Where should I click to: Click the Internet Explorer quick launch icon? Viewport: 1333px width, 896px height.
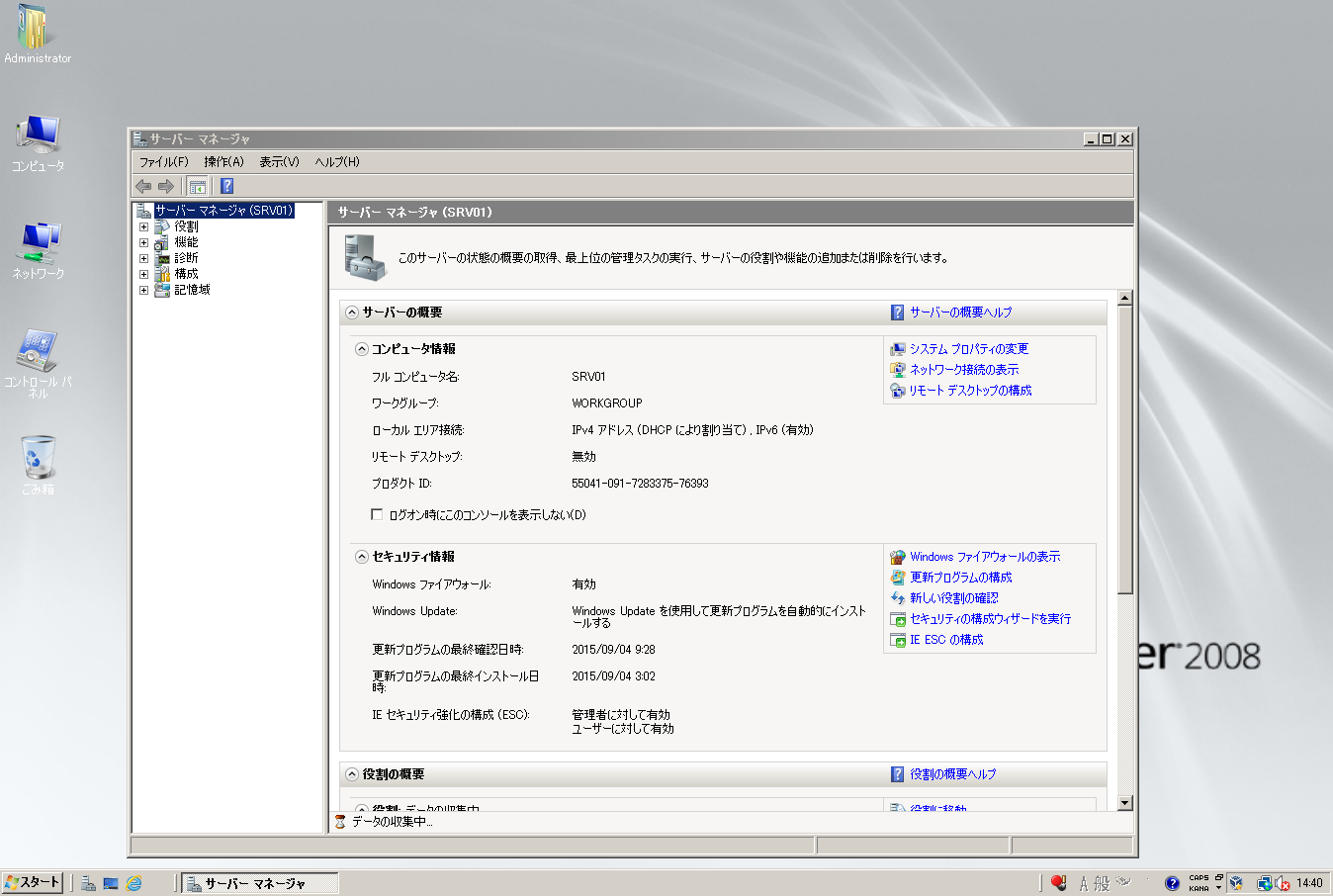click(x=133, y=883)
